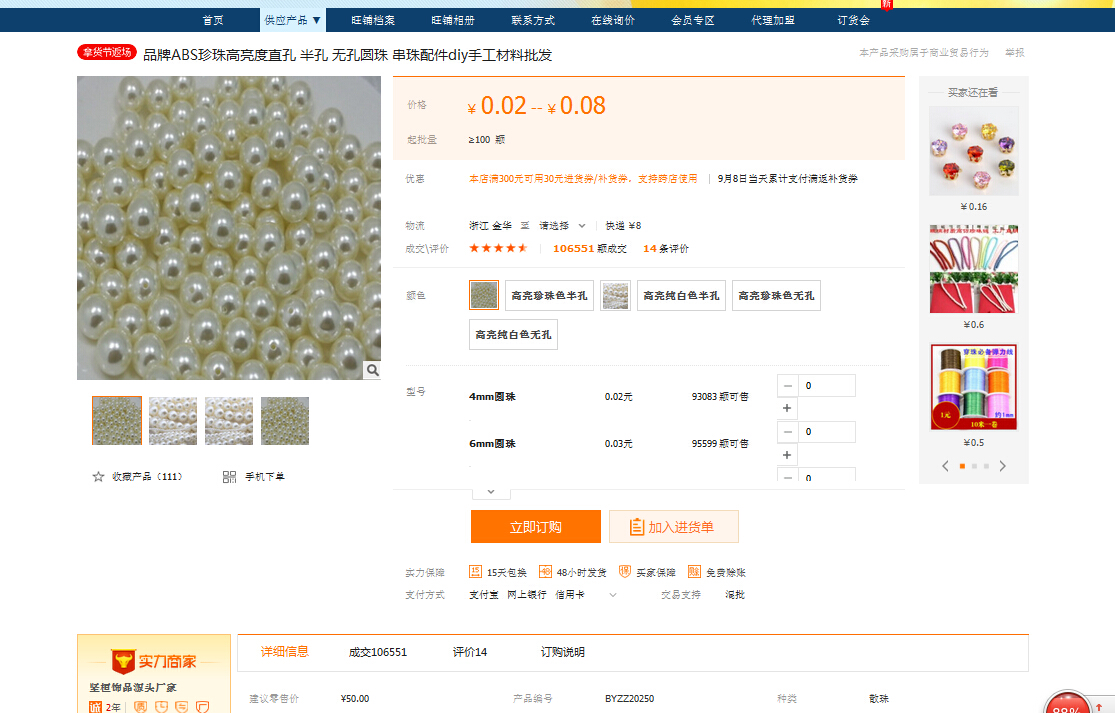1115x713 pixels.
Task: Increase quantity for 4mm圆珠 with plus
Action: tap(787, 408)
